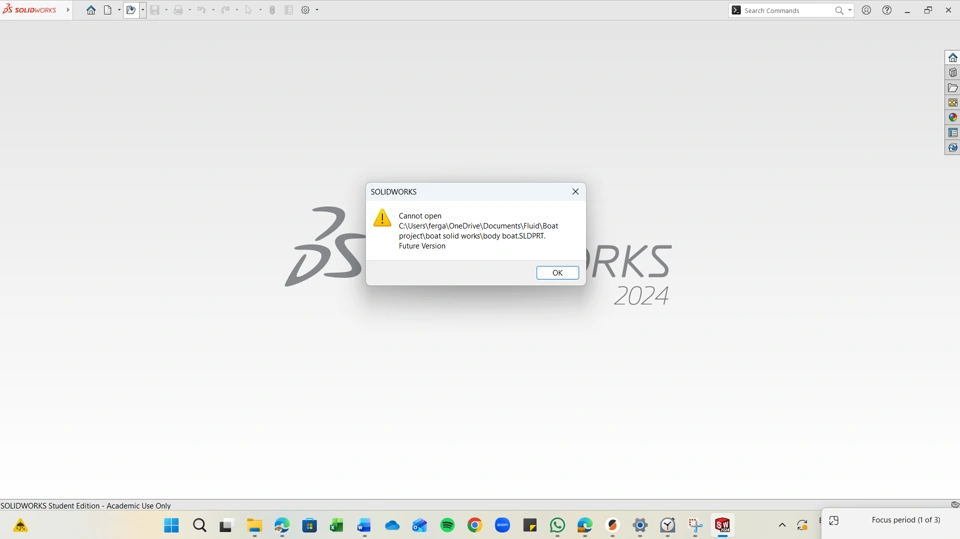Open Windows Search on the taskbar
The image size is (960, 539).
click(x=200, y=525)
